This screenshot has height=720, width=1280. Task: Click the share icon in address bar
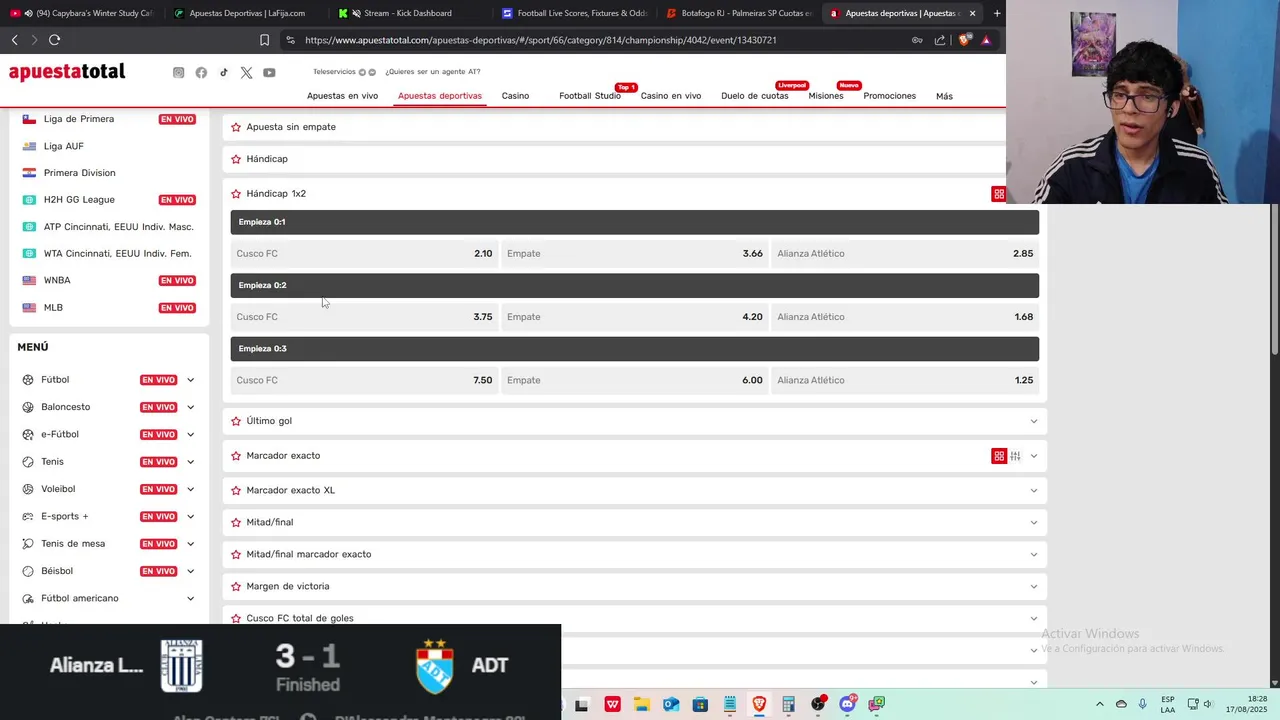coord(940,40)
